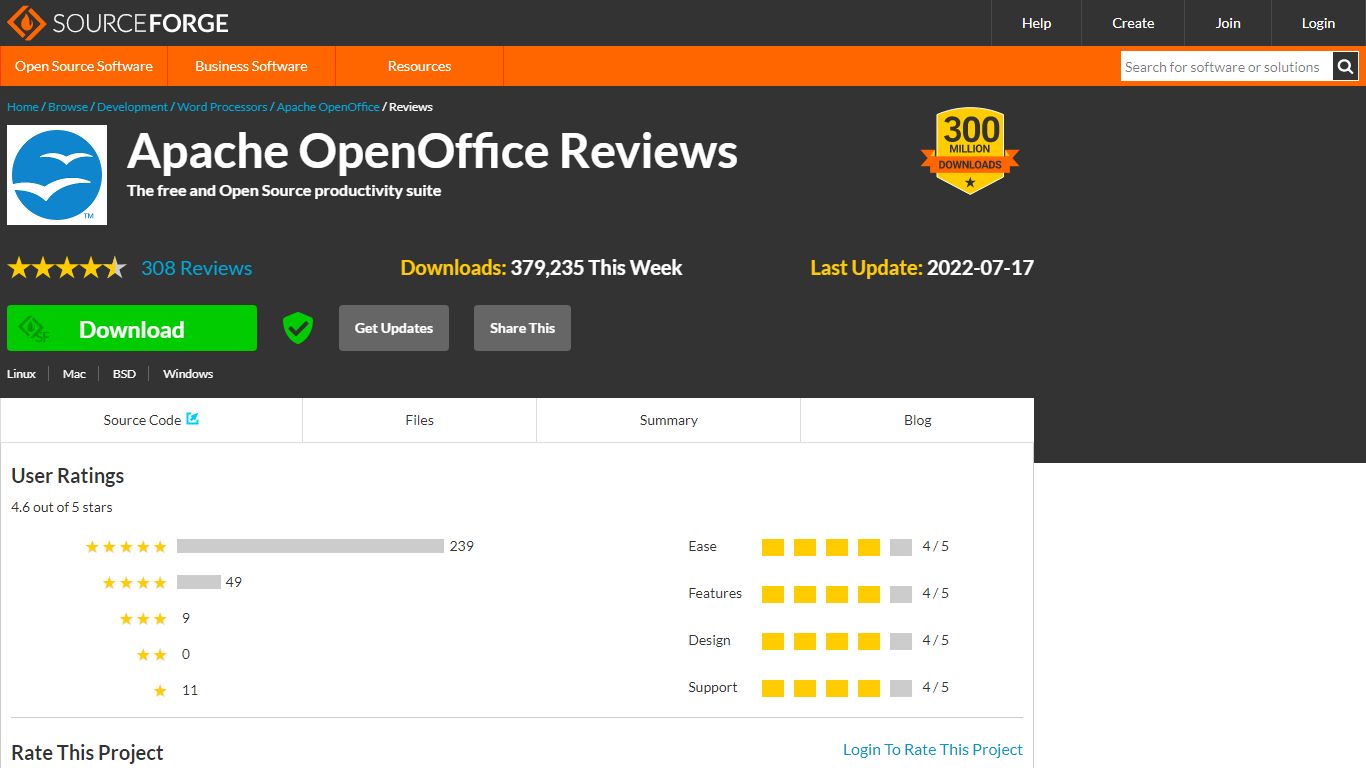1366x768 pixels.
Task: Click the Rate This Project heading
Action: point(87,753)
